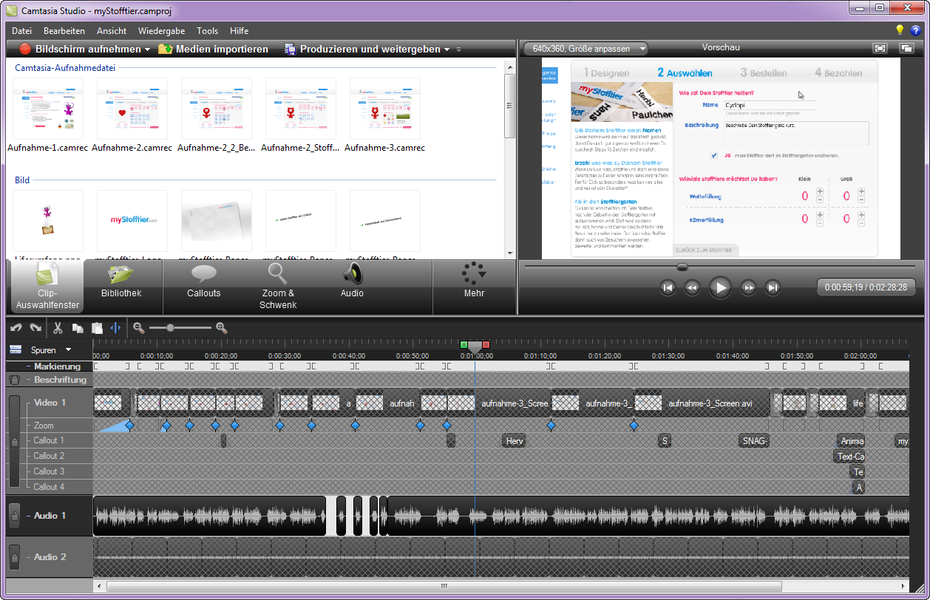The height and width of the screenshot is (600, 930).
Task: Redo the last undone edit
Action: click(36, 327)
